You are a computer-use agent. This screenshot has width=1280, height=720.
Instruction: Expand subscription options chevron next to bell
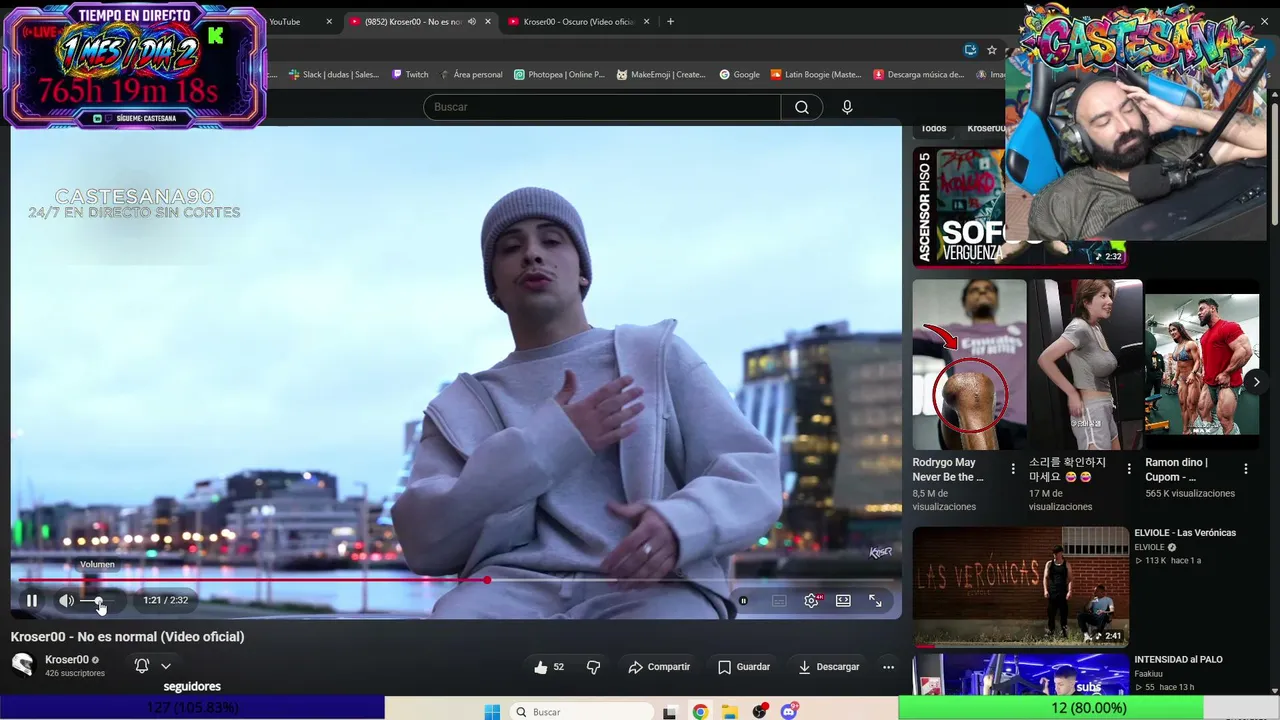point(166,666)
